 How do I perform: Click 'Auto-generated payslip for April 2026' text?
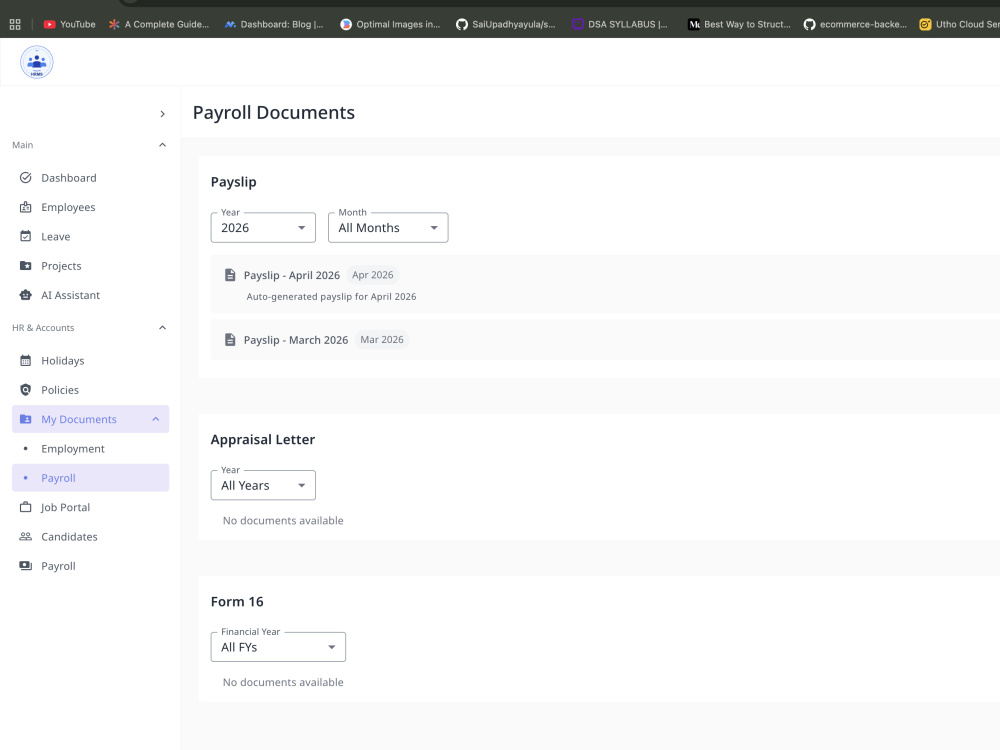click(x=331, y=297)
